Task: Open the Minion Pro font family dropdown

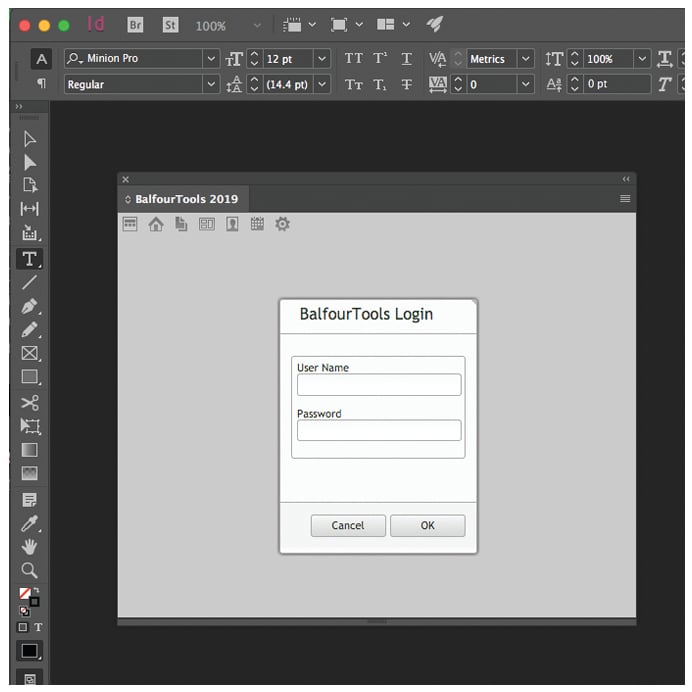Action: [211, 59]
